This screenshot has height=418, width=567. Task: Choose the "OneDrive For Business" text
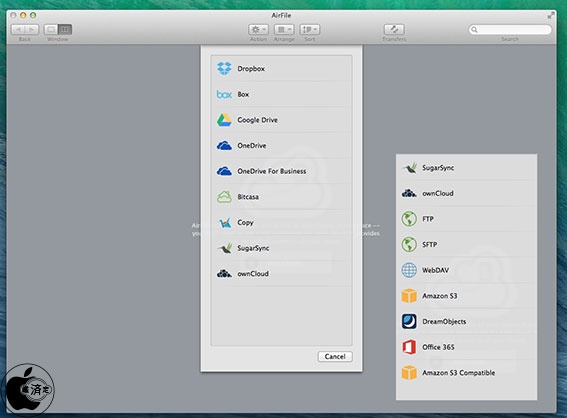pos(272,171)
